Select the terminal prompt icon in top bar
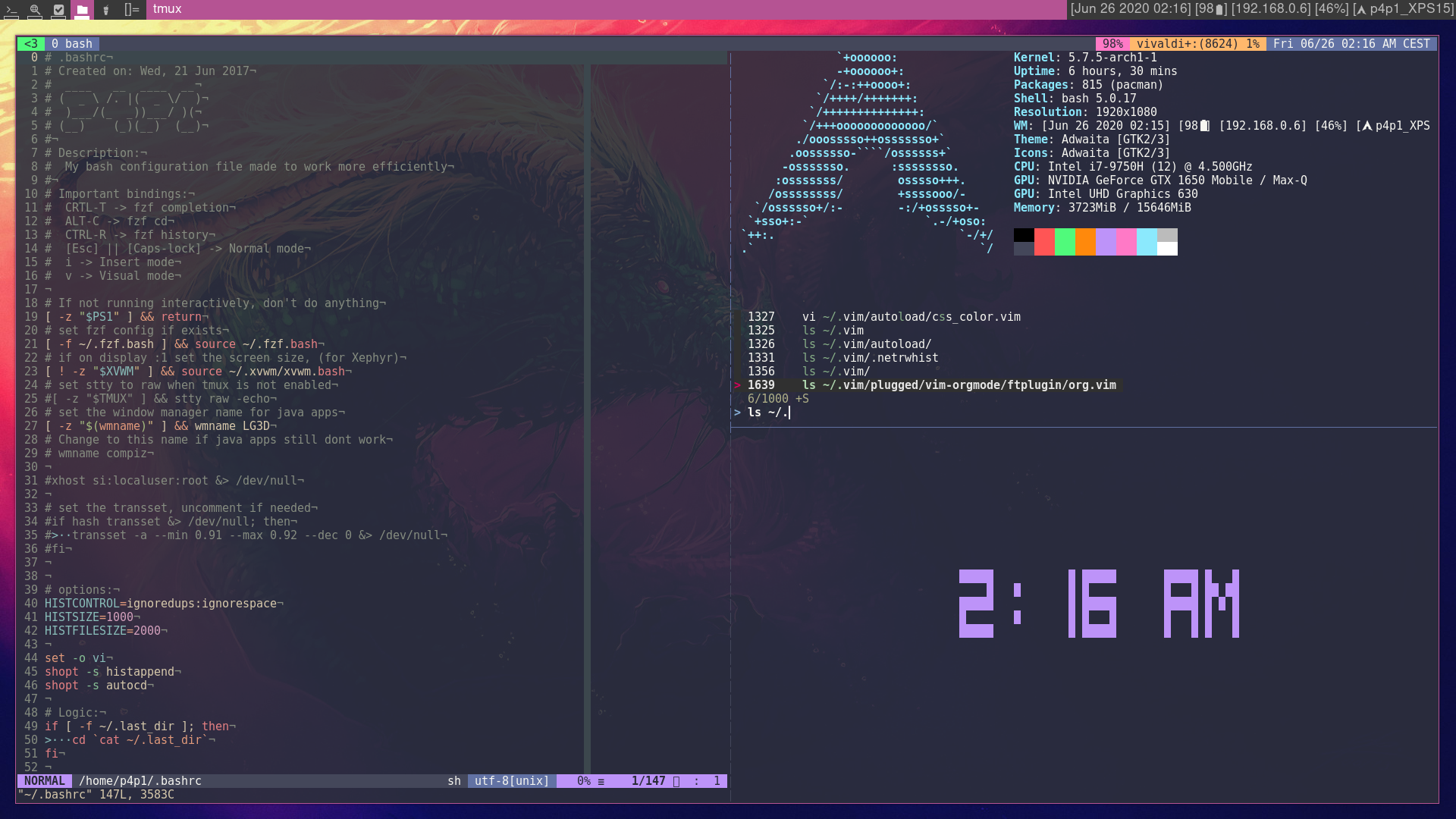 pyautogui.click(x=11, y=10)
